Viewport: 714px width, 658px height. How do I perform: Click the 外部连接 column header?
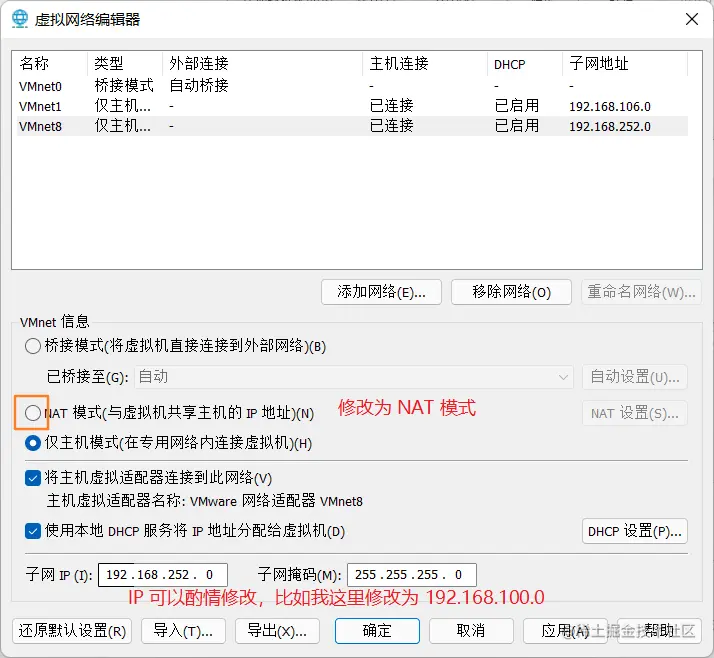[263, 63]
